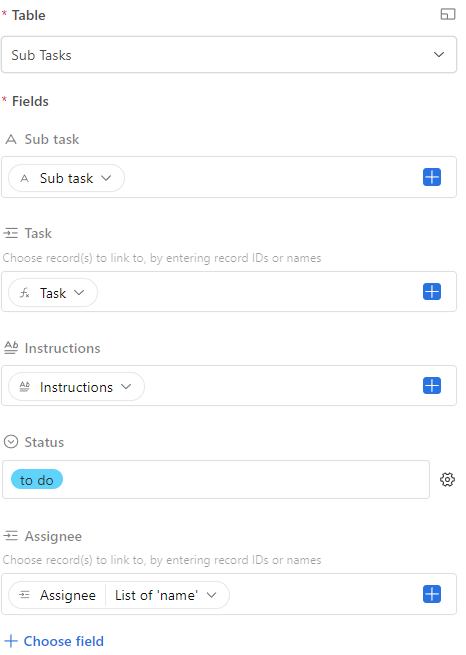Click the plus icon next to Choose field
466x655 pixels.
[10, 641]
